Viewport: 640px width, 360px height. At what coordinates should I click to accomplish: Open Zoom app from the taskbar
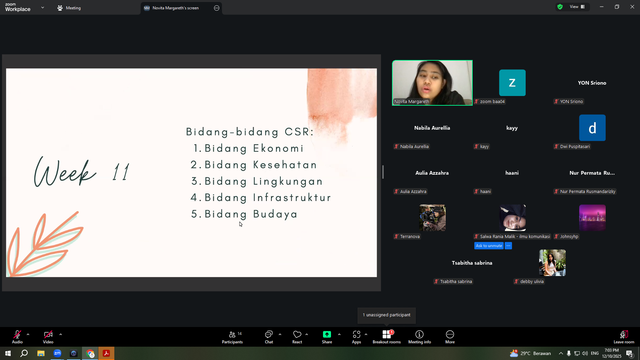coord(57,353)
